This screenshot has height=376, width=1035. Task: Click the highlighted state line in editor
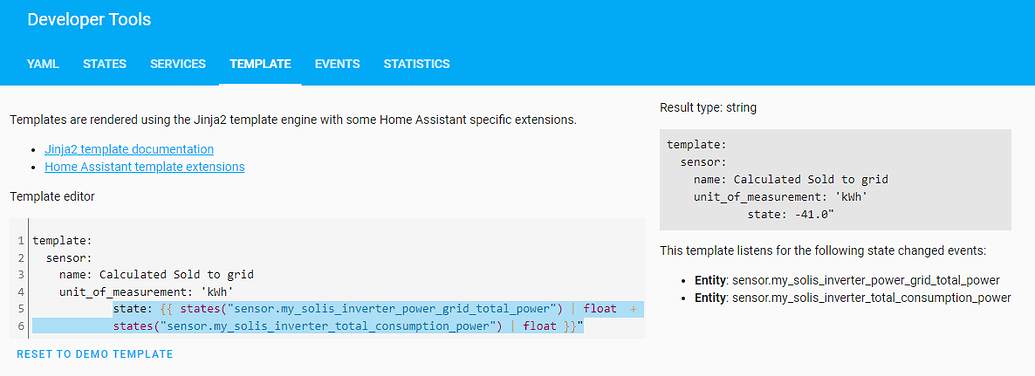tap(378, 308)
